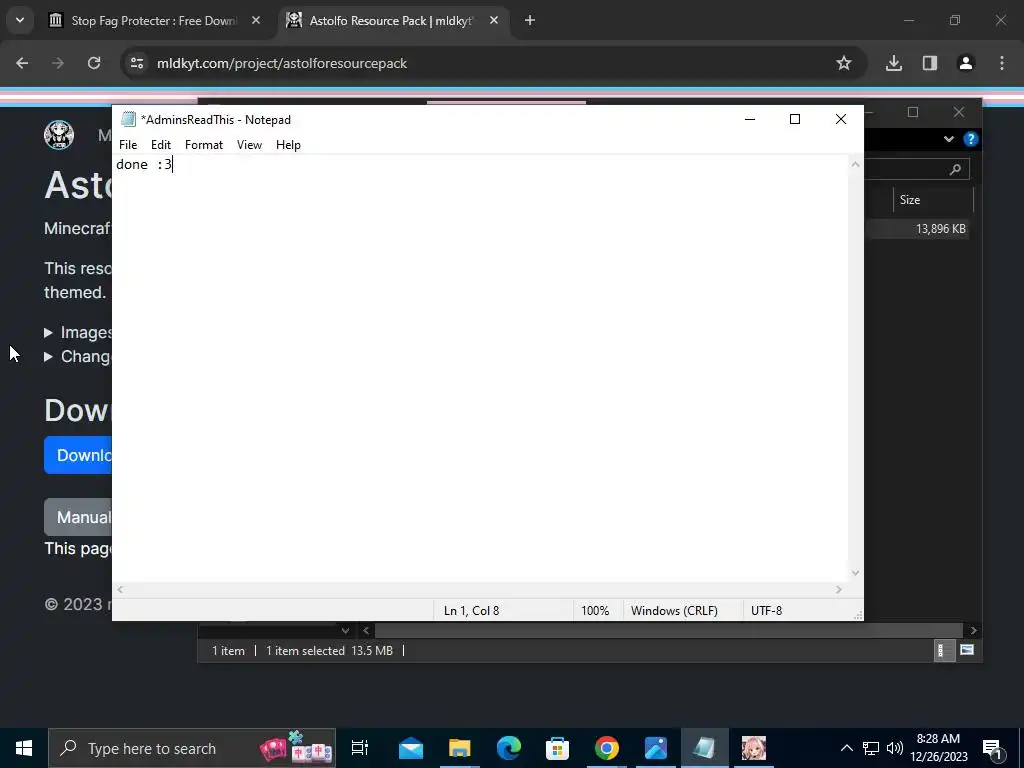The image size is (1024, 768).
Task: Open Chrome three-dot menu
Action: click(1002, 63)
